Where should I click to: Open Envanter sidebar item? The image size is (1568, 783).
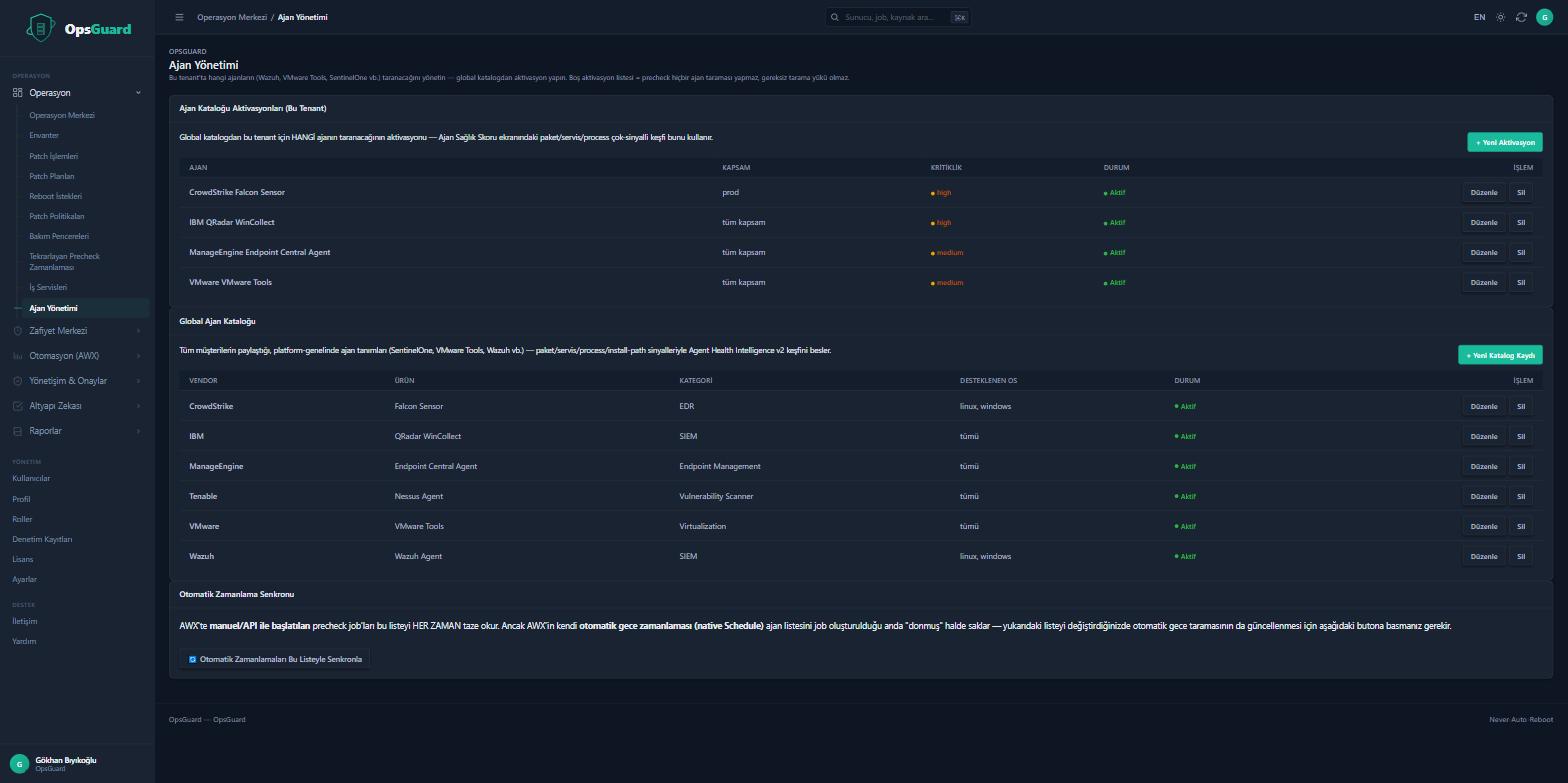[x=44, y=135]
